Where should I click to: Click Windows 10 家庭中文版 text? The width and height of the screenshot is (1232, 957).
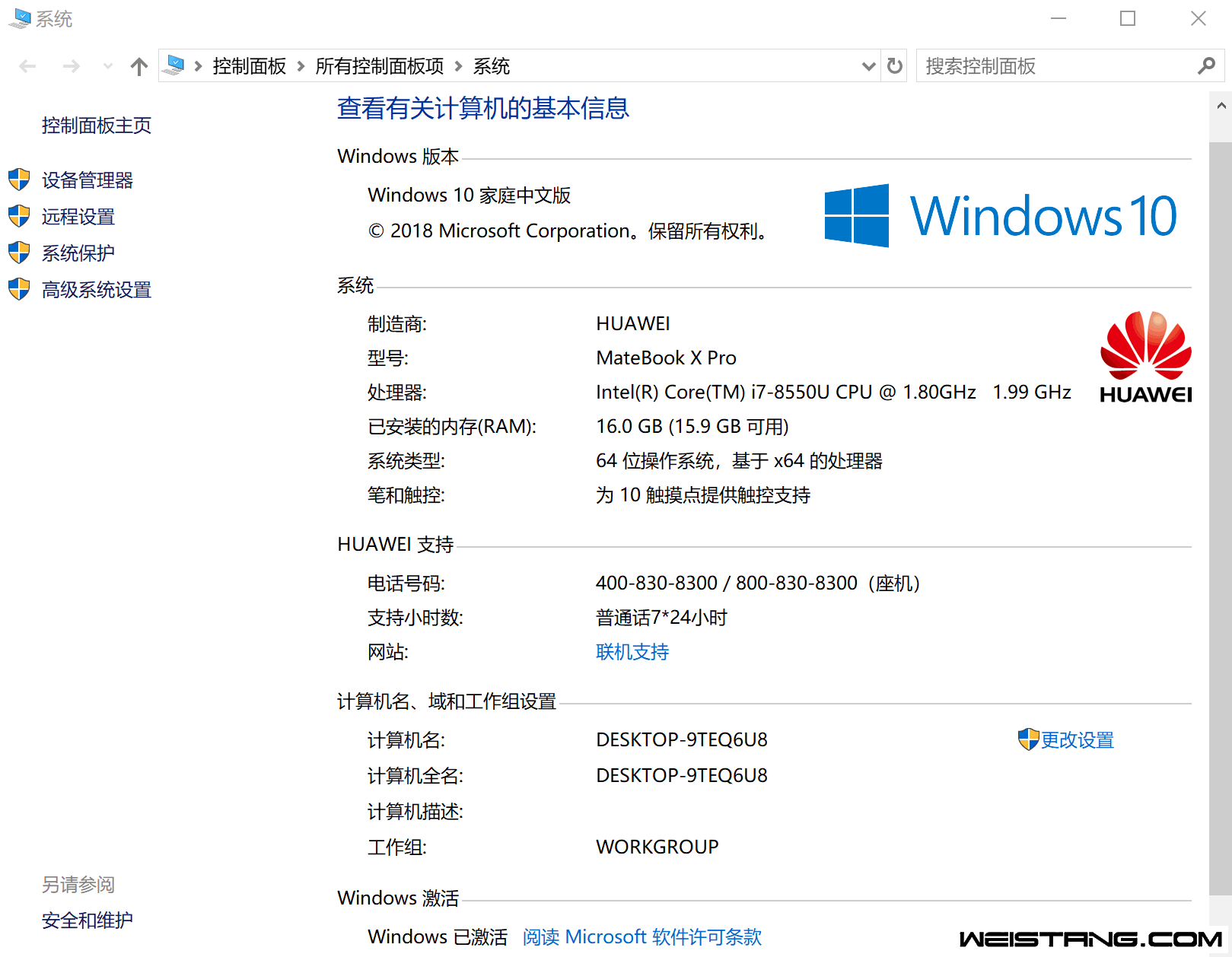pos(470,196)
